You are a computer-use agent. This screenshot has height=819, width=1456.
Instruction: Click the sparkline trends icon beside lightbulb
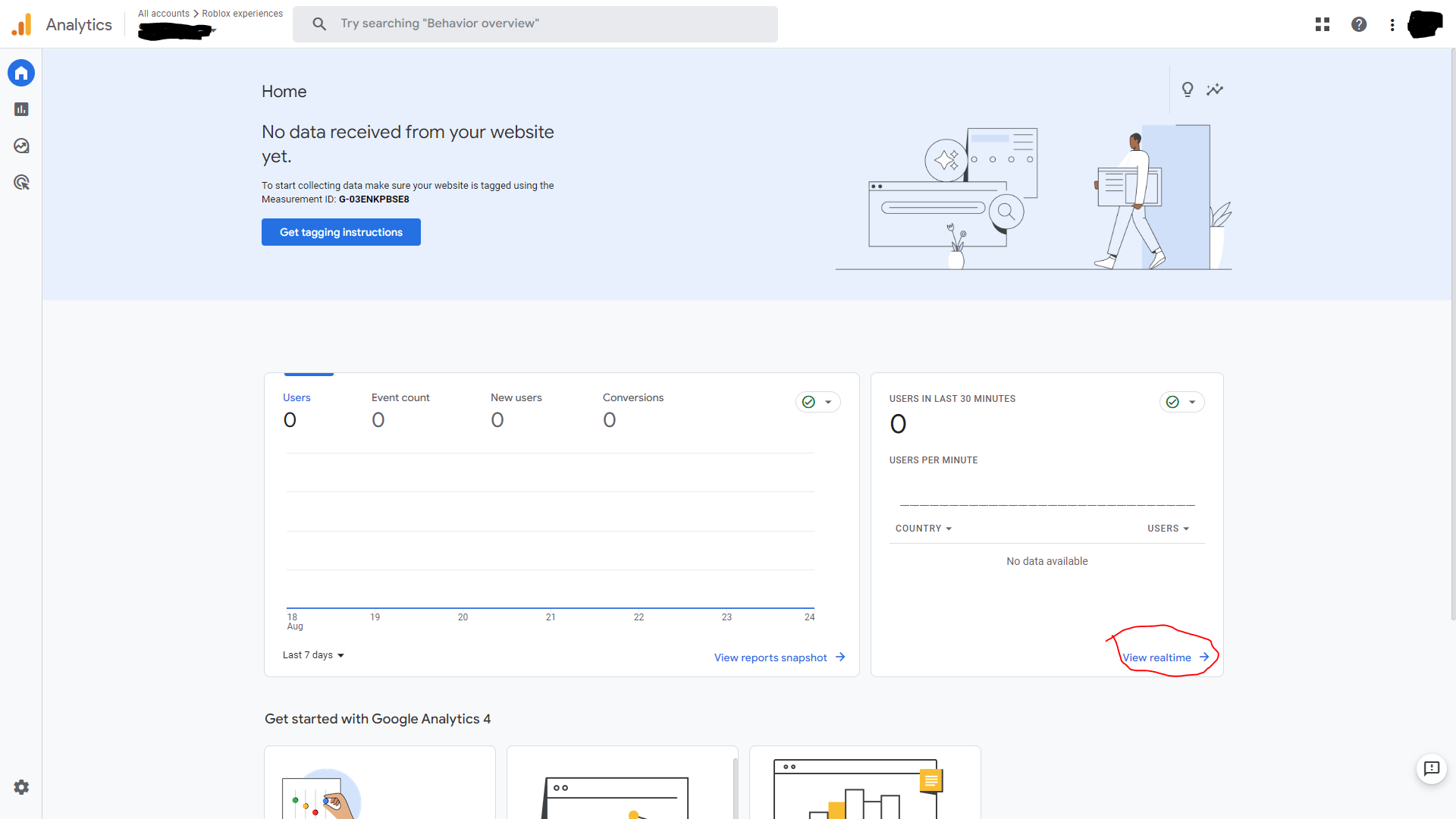coord(1215,89)
